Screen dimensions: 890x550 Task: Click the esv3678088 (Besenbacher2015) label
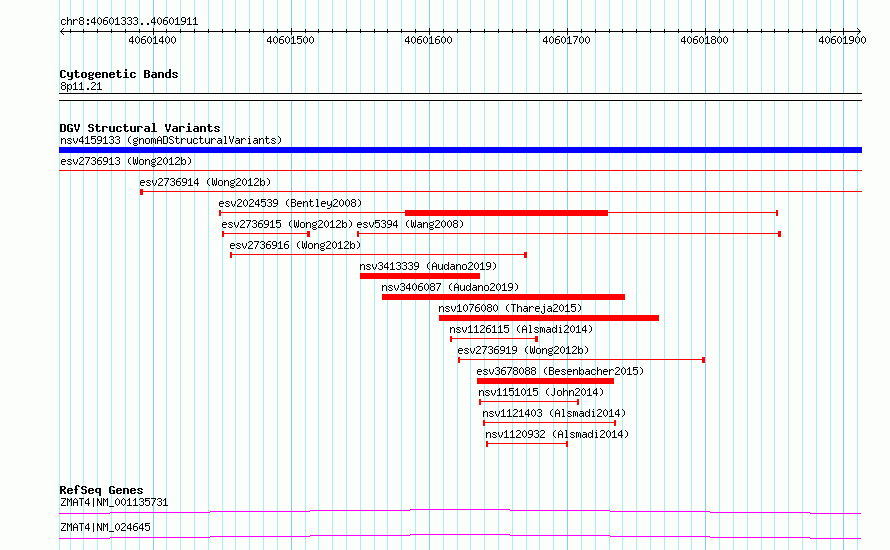click(560, 371)
